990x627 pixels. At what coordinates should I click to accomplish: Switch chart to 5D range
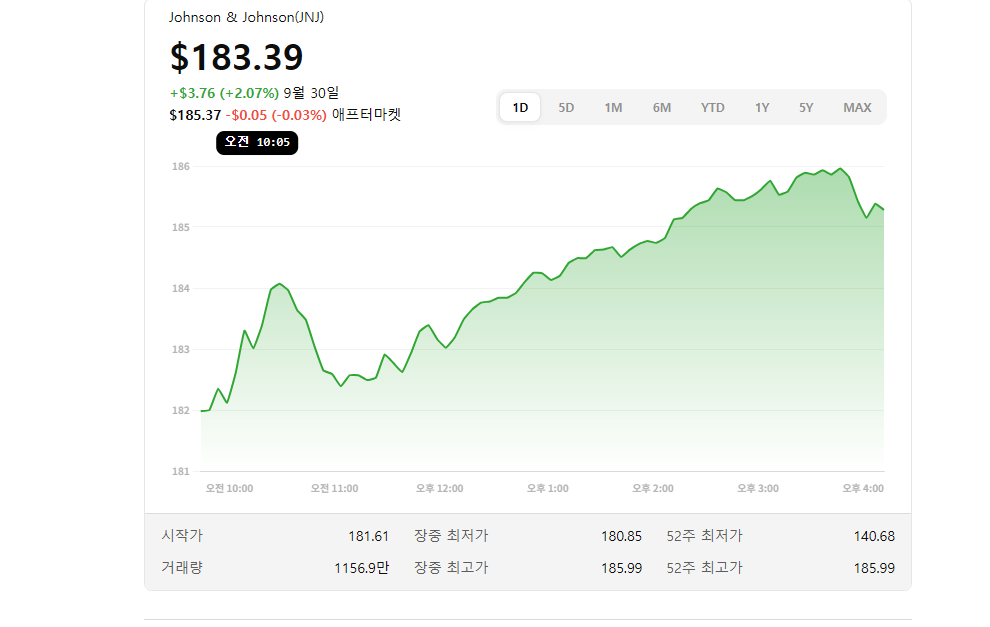click(x=566, y=107)
